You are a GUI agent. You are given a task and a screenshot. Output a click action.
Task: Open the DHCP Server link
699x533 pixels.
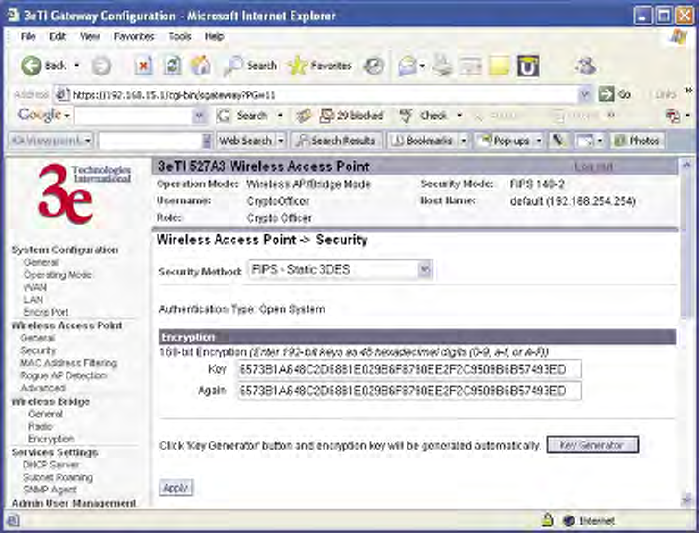[x=51, y=465]
